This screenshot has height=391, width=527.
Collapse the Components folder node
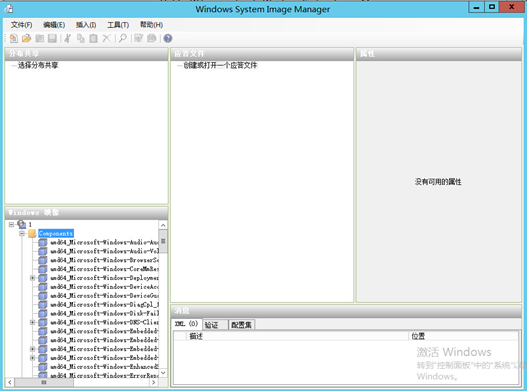click(x=22, y=233)
